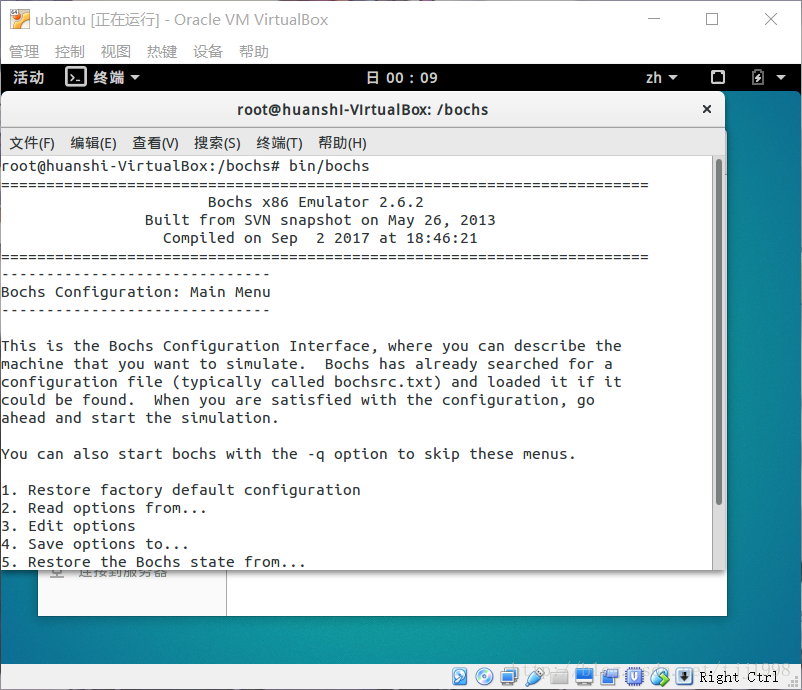Viewport: 802px width, 690px height.
Task: Open the 设备 VirtualBox menu
Action: coord(208,51)
